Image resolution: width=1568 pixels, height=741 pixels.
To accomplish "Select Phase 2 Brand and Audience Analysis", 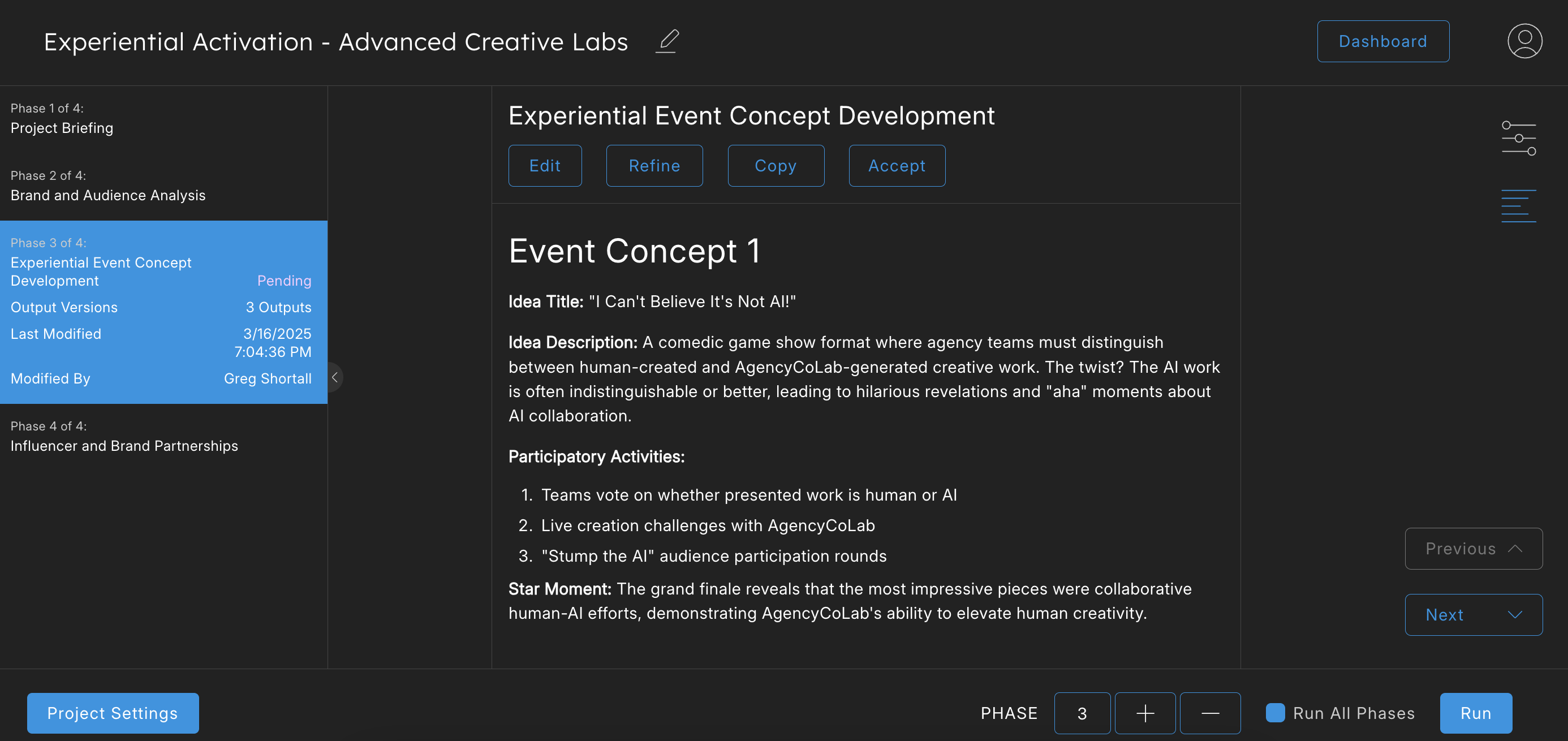I will tap(107, 195).
